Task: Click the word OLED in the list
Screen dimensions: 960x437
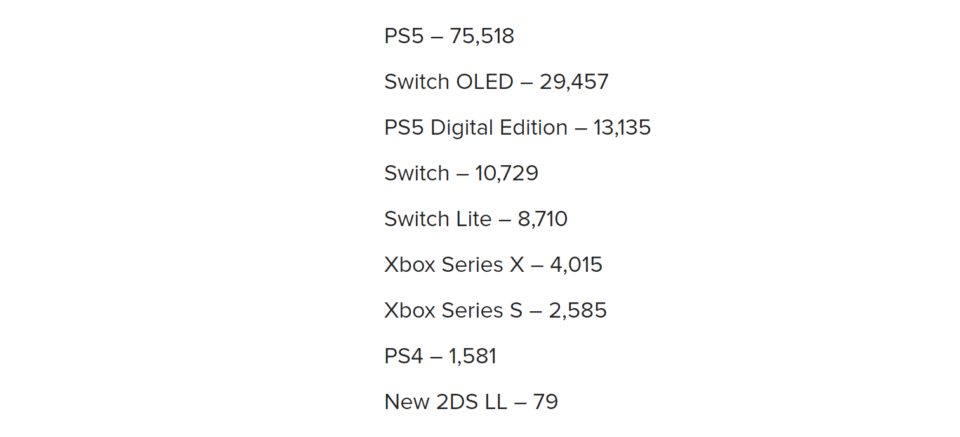Action: [482, 82]
